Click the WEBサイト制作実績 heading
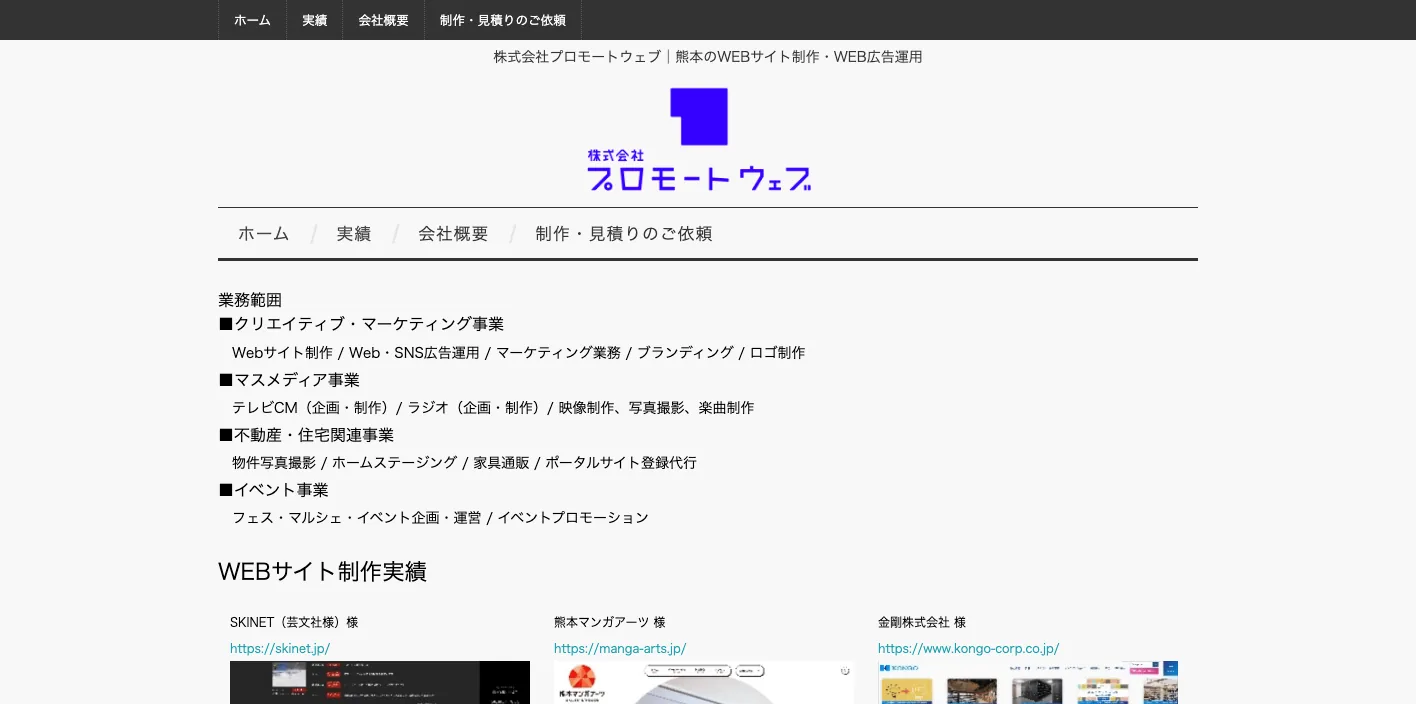The width and height of the screenshot is (1416, 704). tap(322, 572)
